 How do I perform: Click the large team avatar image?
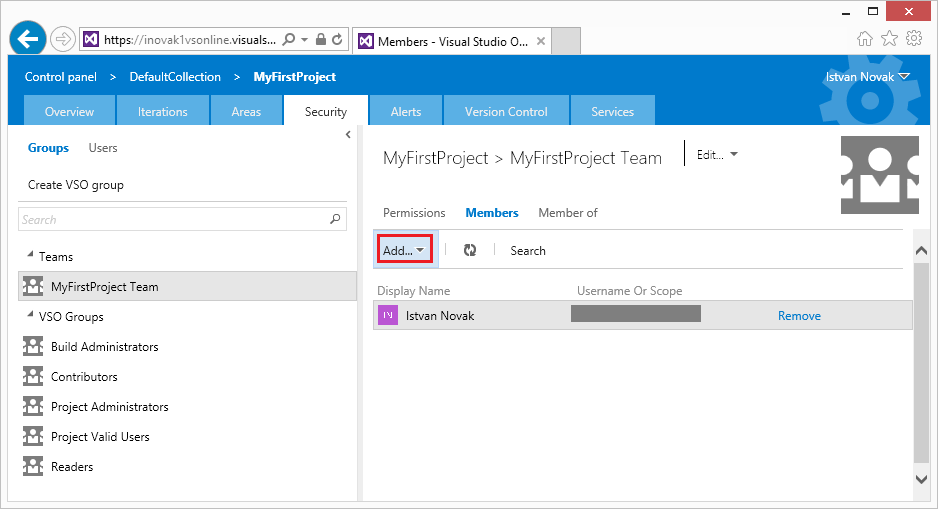point(879,175)
